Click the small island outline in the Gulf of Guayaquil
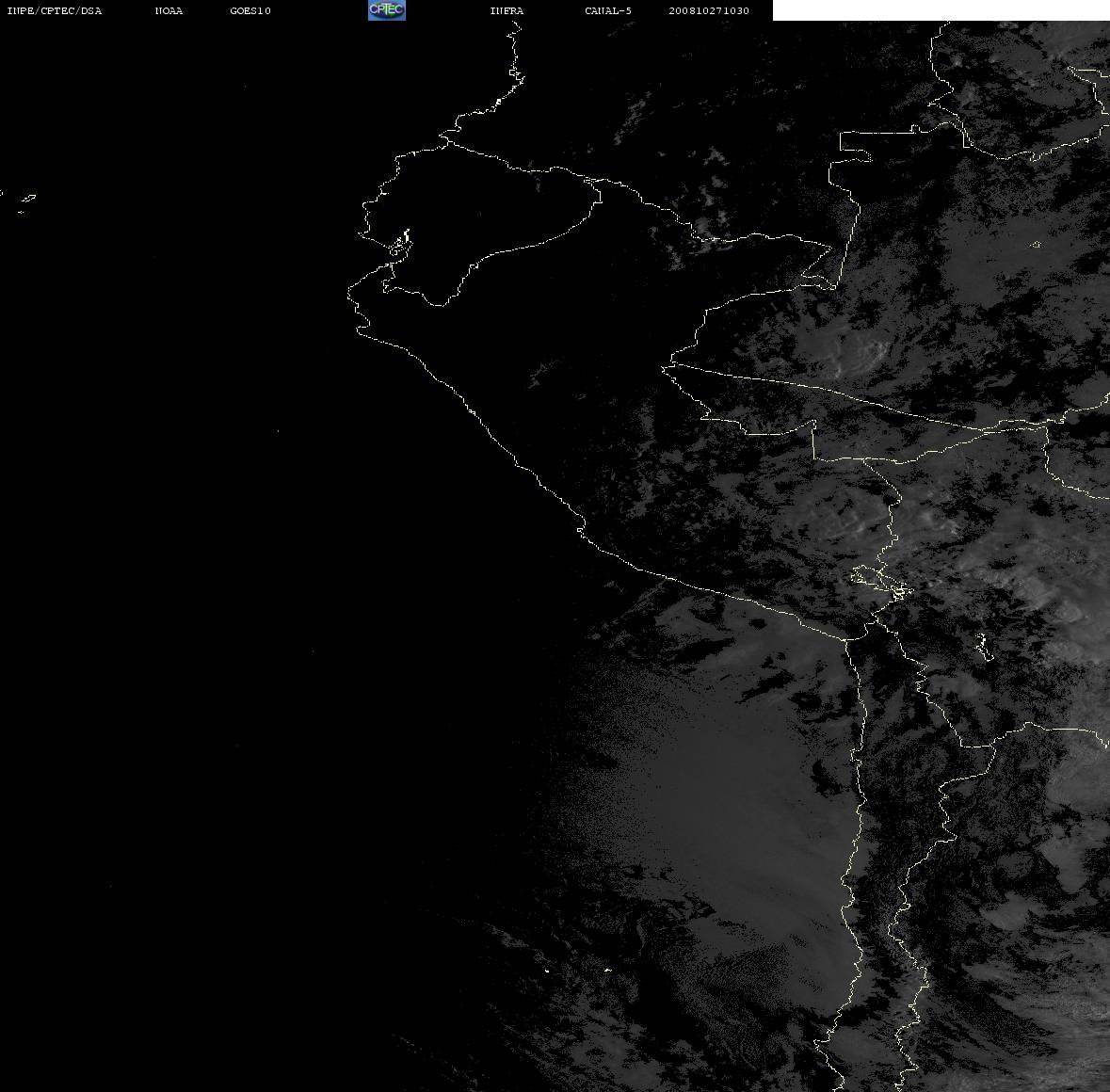 tap(401, 242)
